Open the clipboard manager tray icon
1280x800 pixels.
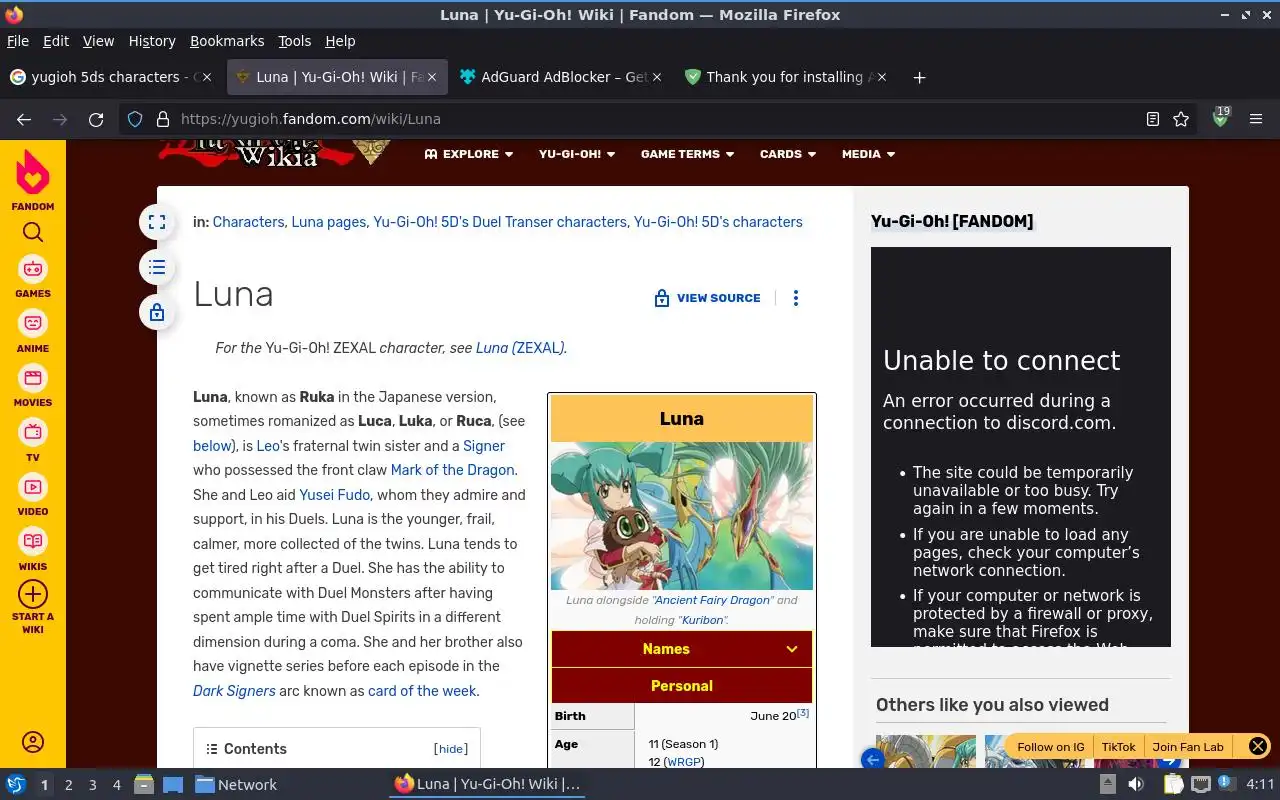(x=1173, y=784)
